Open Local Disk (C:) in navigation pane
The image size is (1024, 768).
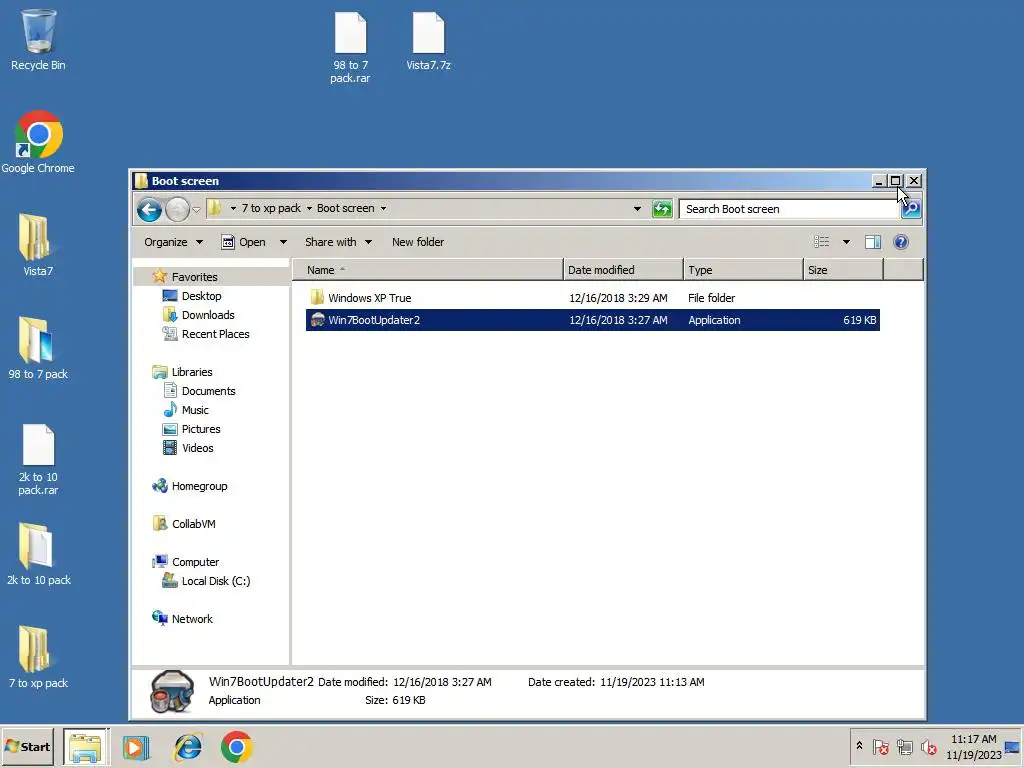coord(206,581)
